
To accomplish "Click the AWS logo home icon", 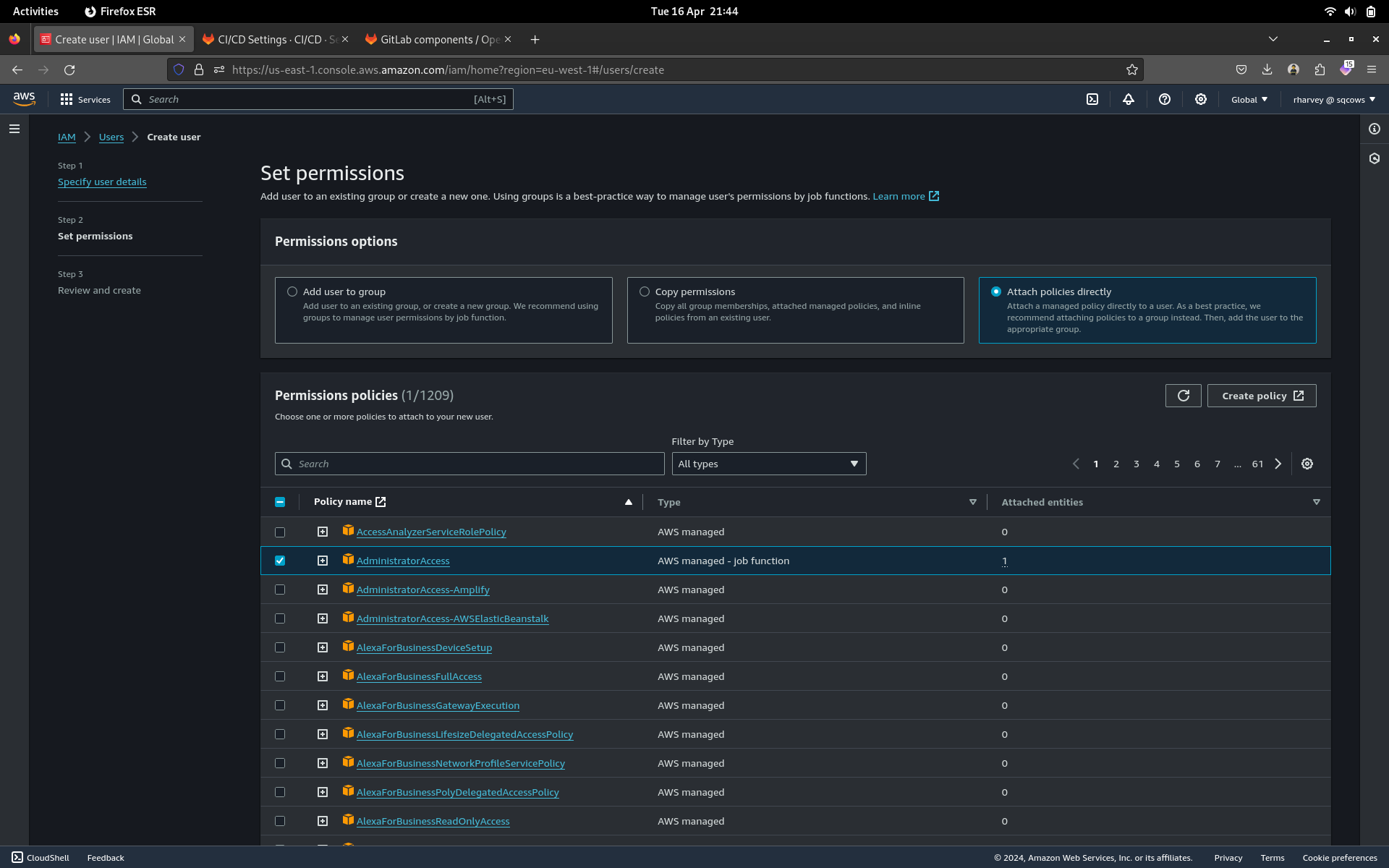I will [x=24, y=99].
